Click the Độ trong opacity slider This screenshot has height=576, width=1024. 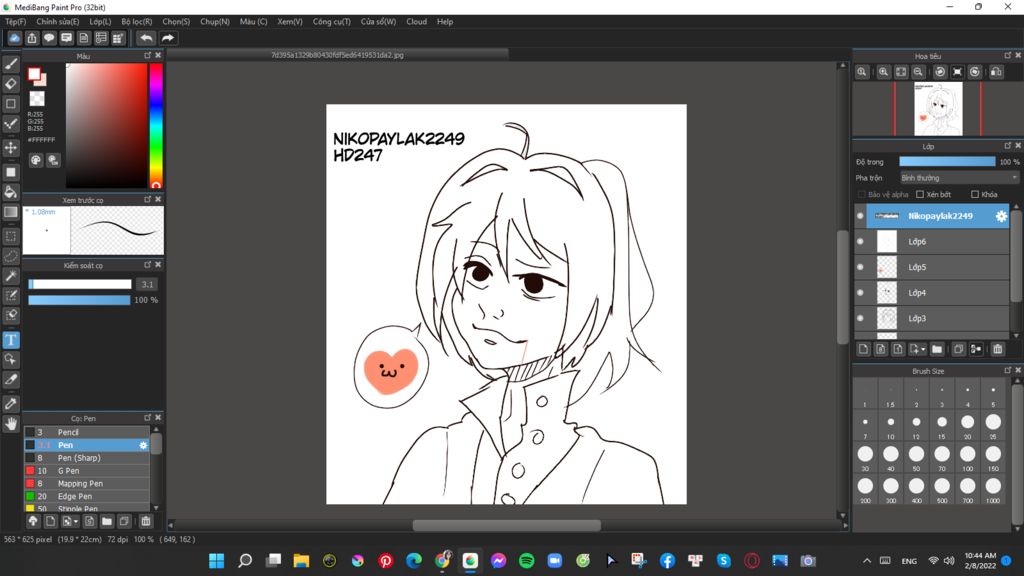tap(947, 161)
